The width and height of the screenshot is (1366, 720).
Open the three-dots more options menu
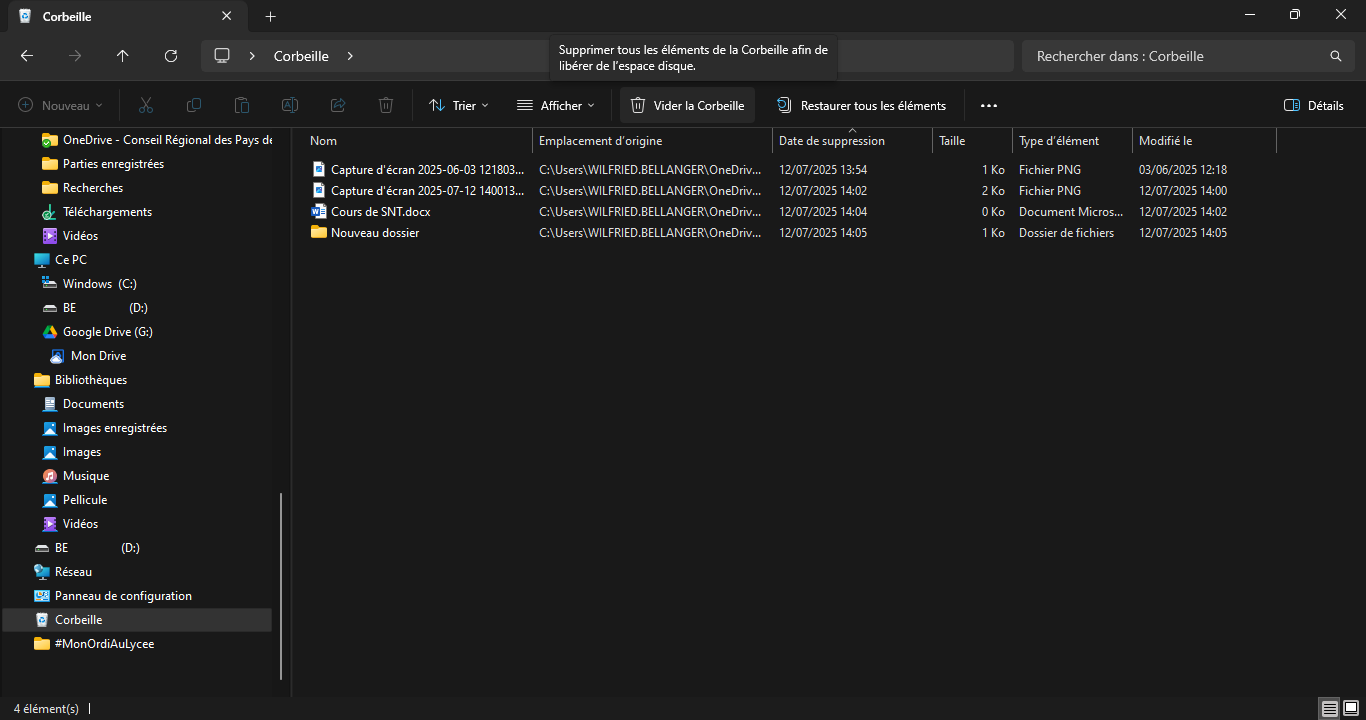(x=989, y=106)
